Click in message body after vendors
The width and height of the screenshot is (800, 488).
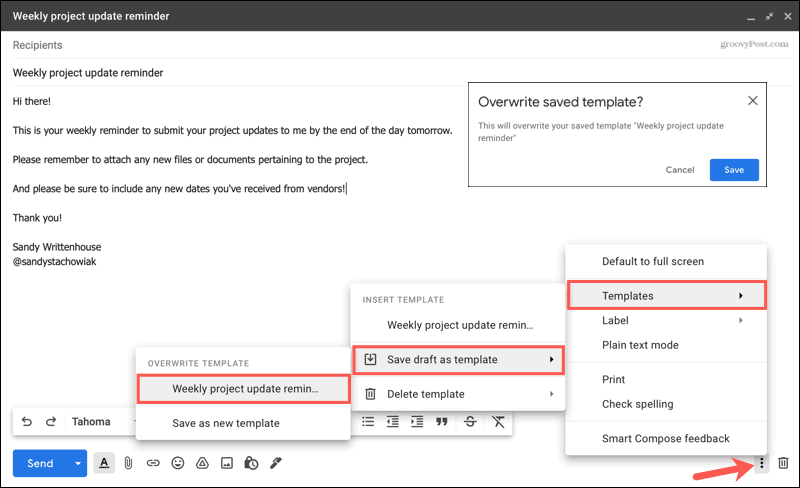click(346, 189)
